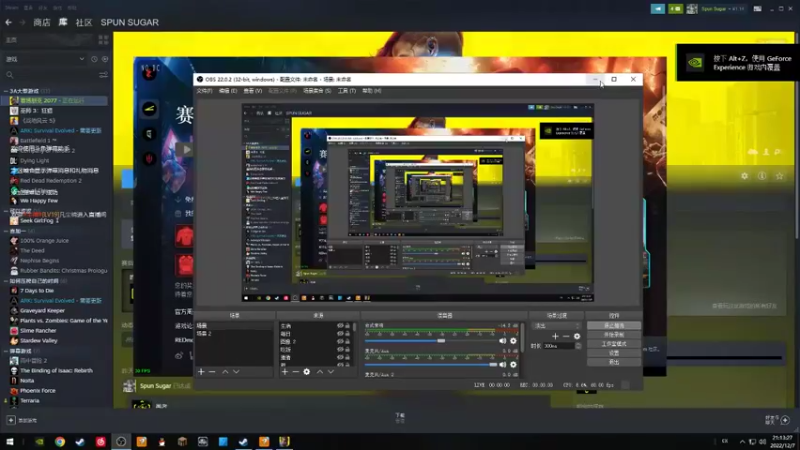Add a new scene in OBS scenes panel

pyautogui.click(x=201, y=372)
